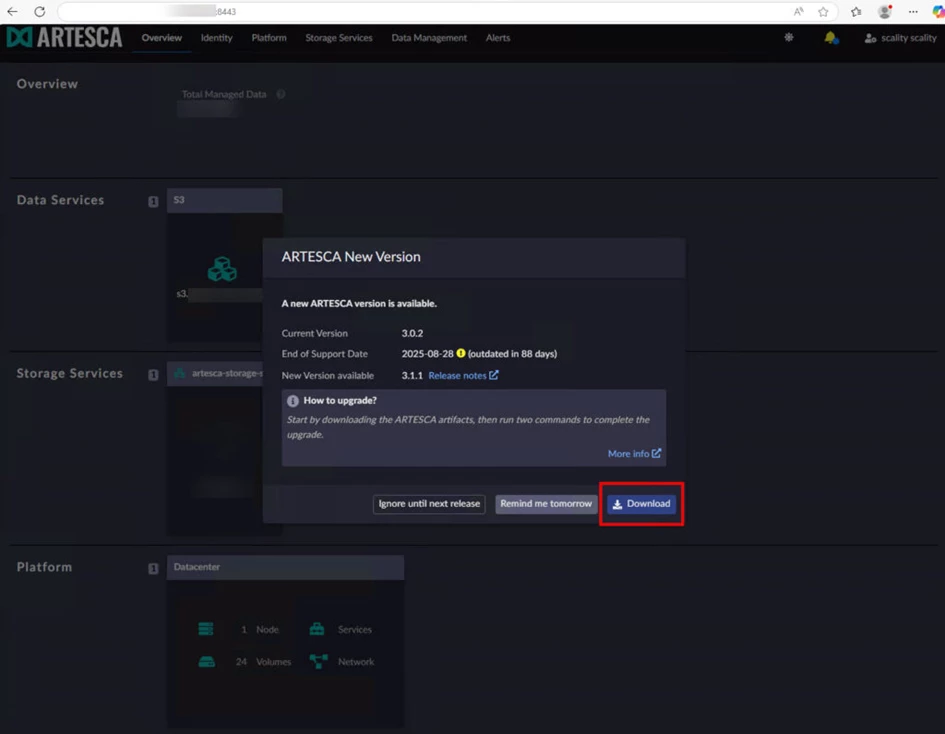Screen dimensions: 945x734
Task: Select the Datacenter card header
Action: coord(285,567)
